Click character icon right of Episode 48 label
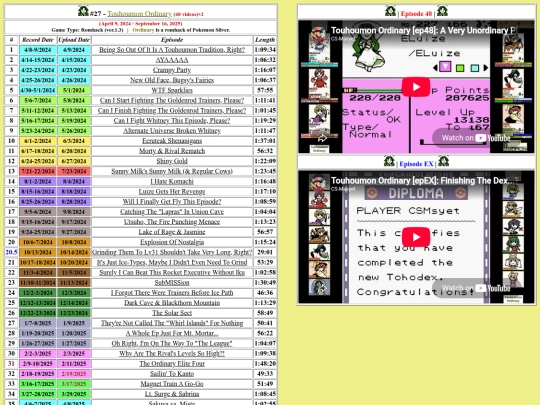Screen dimensions: 540x405 point(442,11)
